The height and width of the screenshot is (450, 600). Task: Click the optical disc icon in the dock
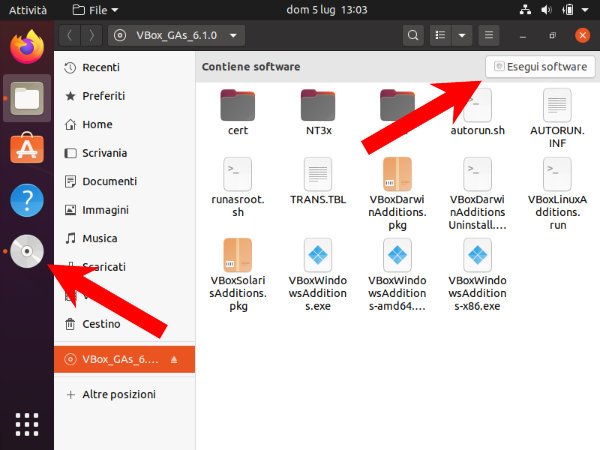(x=27, y=251)
